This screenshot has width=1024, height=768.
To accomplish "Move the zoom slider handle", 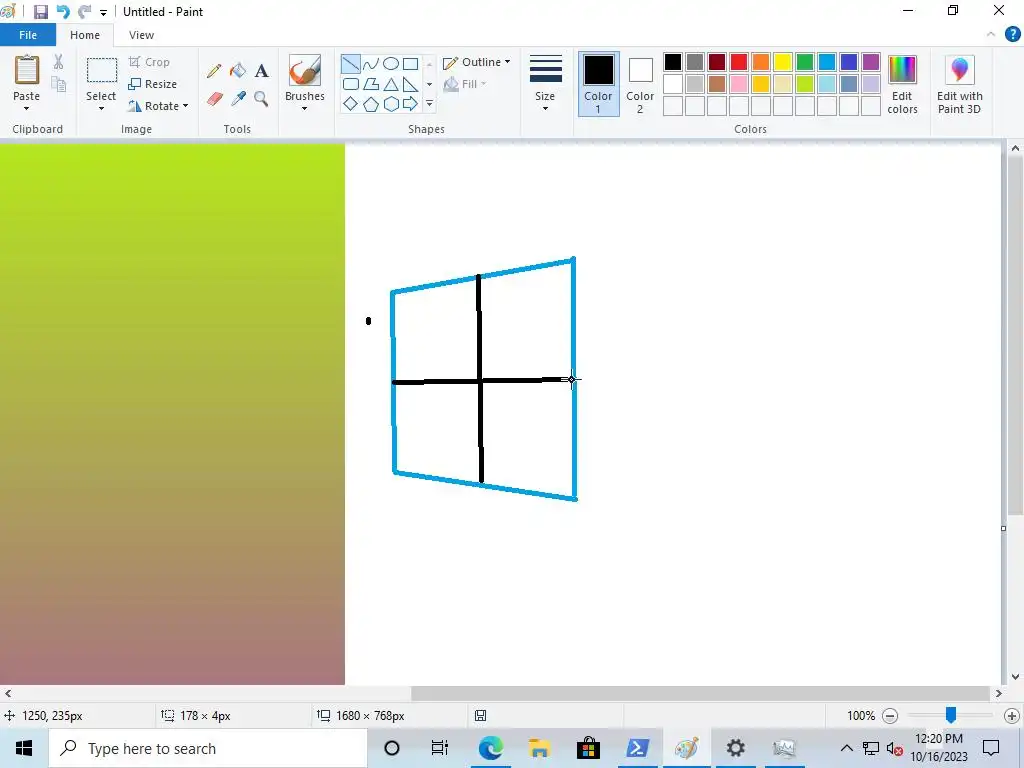I will [x=951, y=715].
